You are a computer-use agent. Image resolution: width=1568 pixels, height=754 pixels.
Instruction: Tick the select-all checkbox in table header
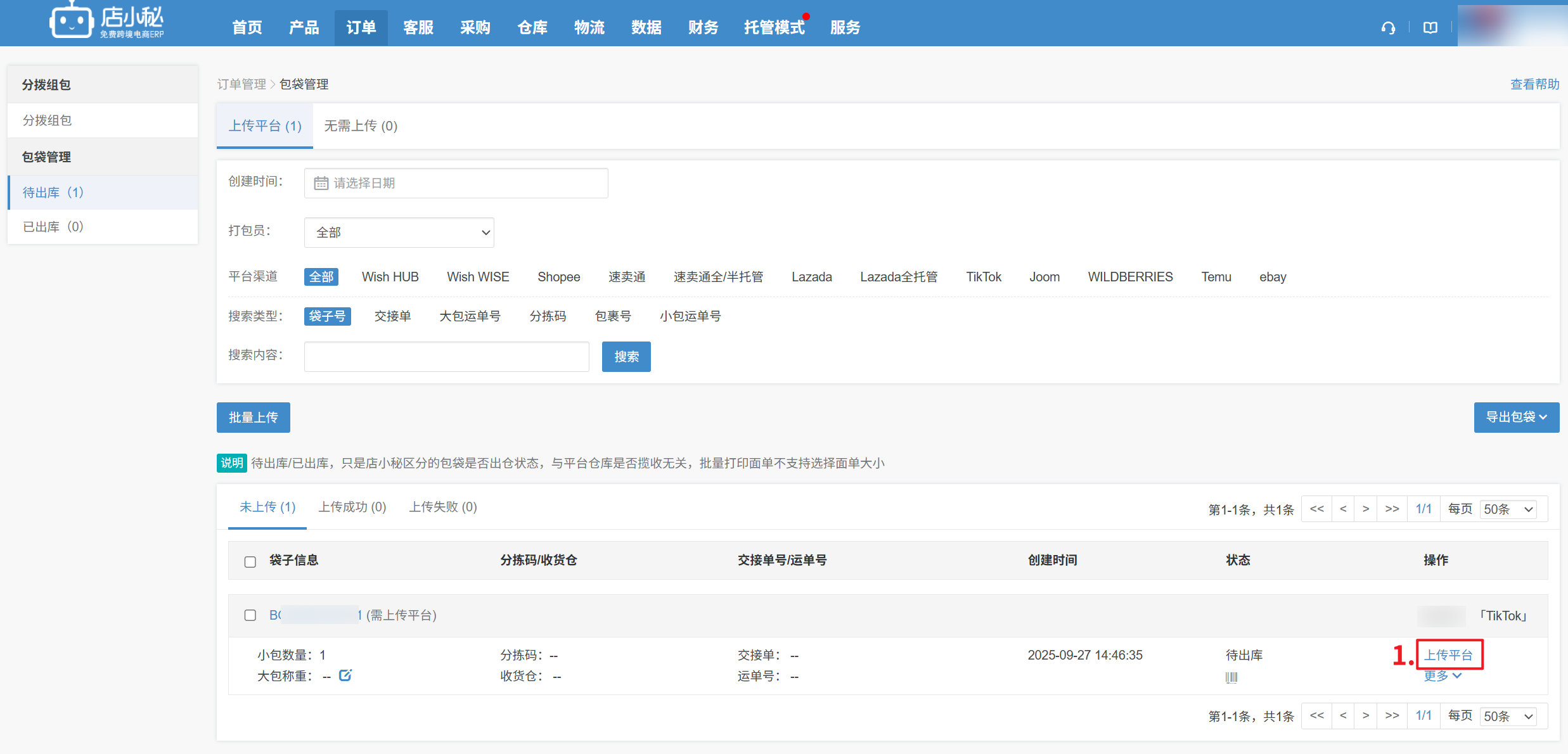coord(250,561)
